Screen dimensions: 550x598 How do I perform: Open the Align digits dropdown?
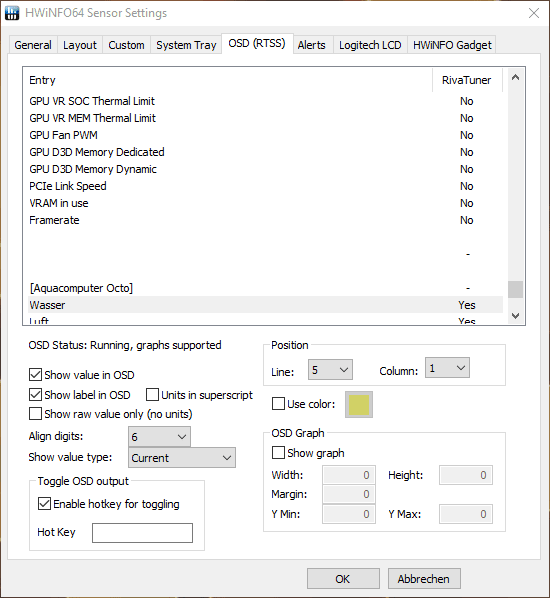pyautogui.click(x=159, y=437)
